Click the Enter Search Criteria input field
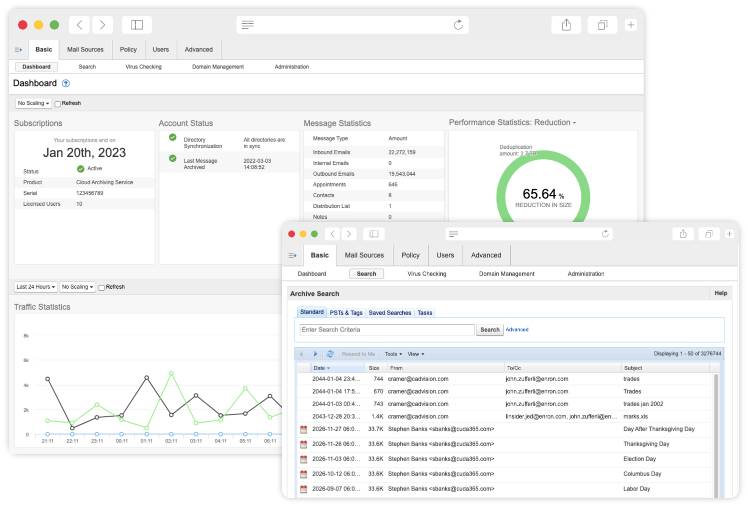748x507 pixels. point(386,329)
